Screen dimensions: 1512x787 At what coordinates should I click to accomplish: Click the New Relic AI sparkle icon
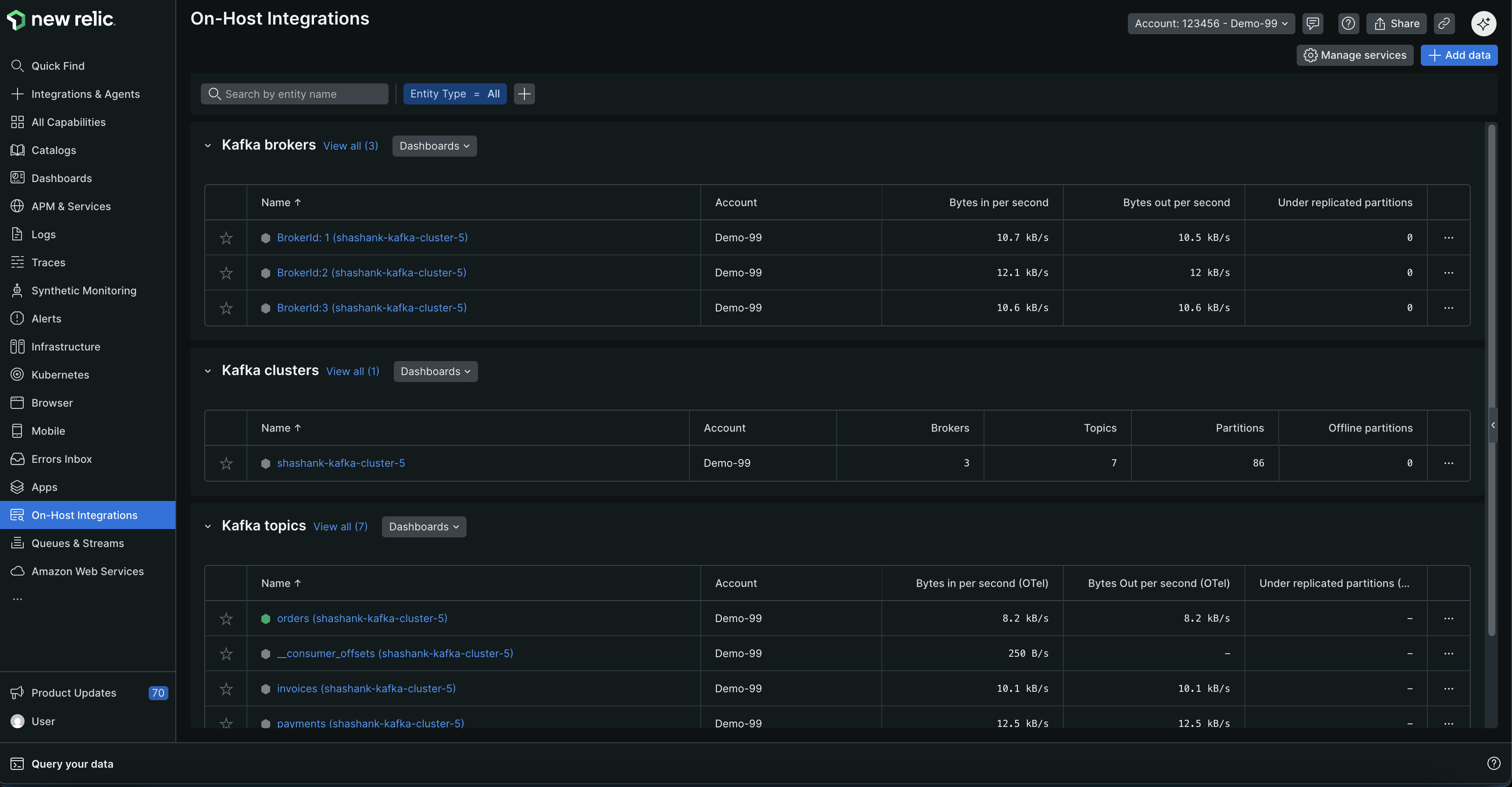1483,24
